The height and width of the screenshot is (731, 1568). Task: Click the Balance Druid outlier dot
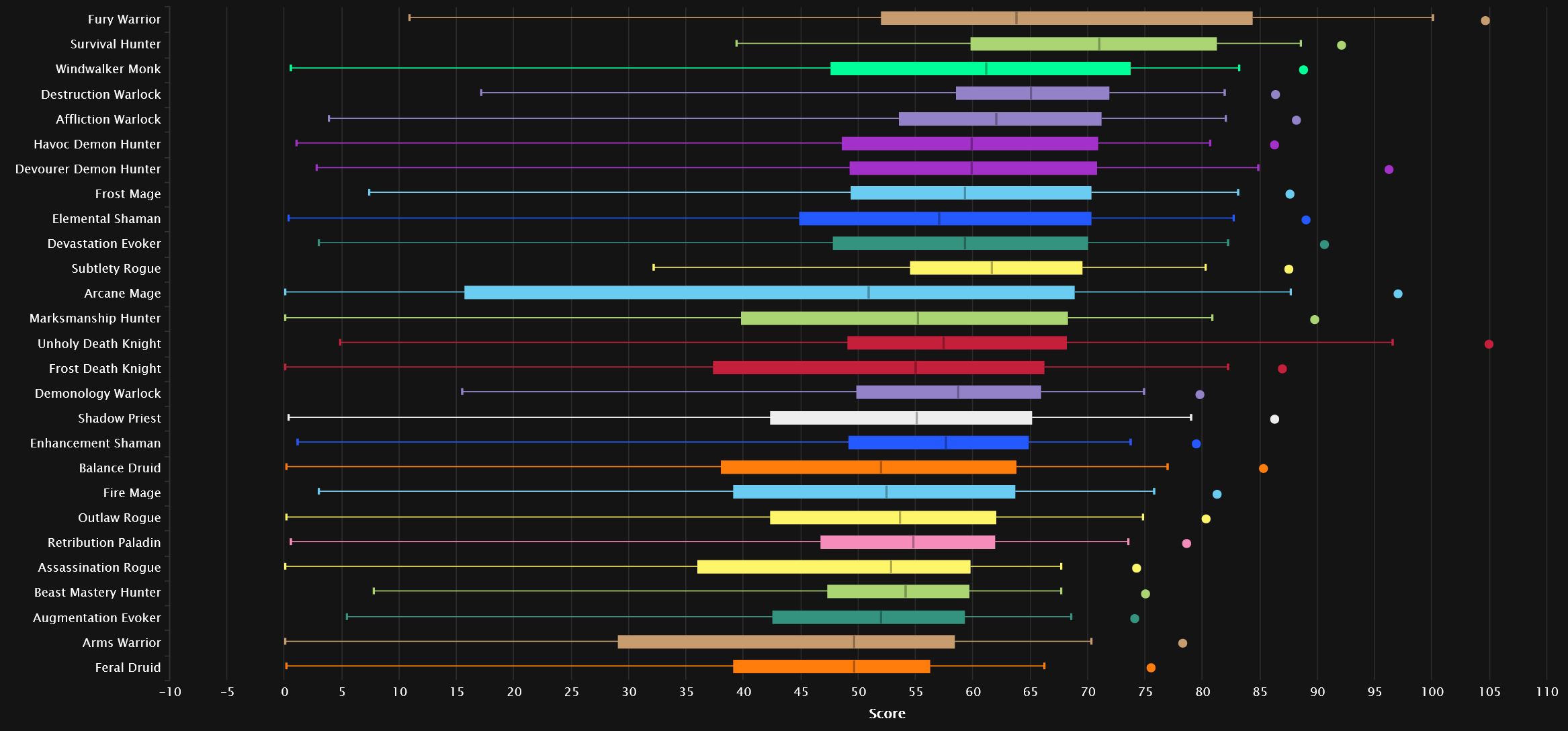[x=1263, y=468]
